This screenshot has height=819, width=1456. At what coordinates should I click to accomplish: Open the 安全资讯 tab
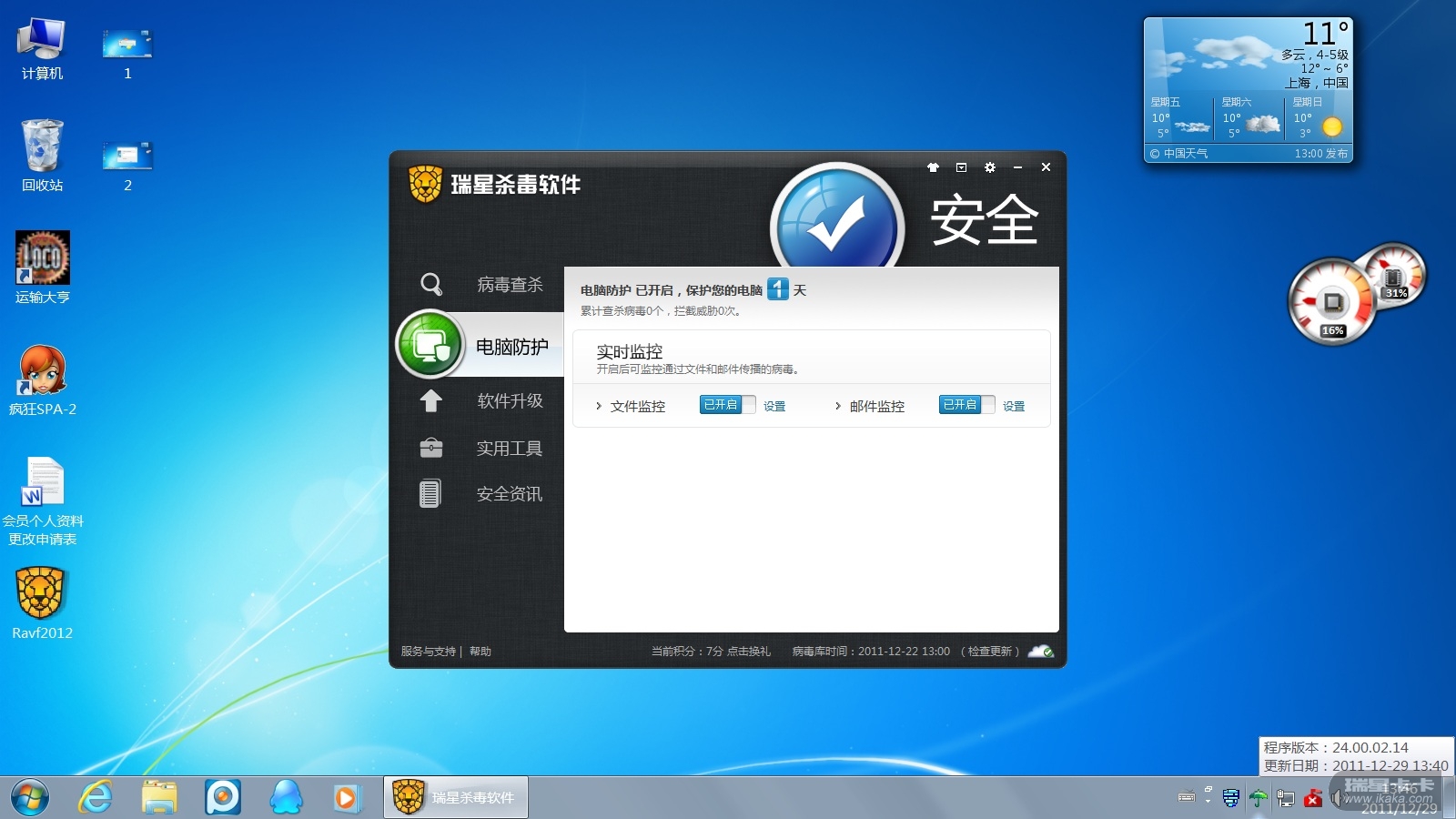510,493
